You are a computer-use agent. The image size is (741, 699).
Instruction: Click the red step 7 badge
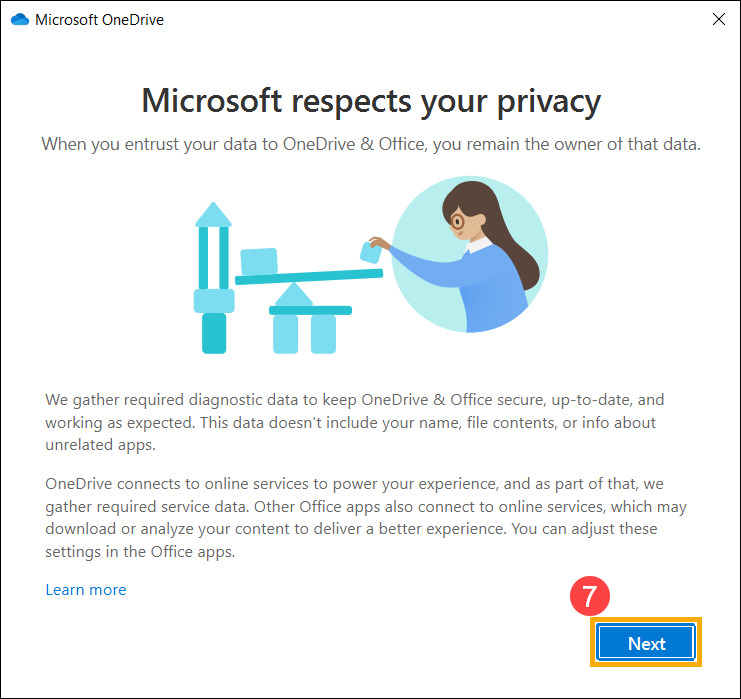click(590, 595)
